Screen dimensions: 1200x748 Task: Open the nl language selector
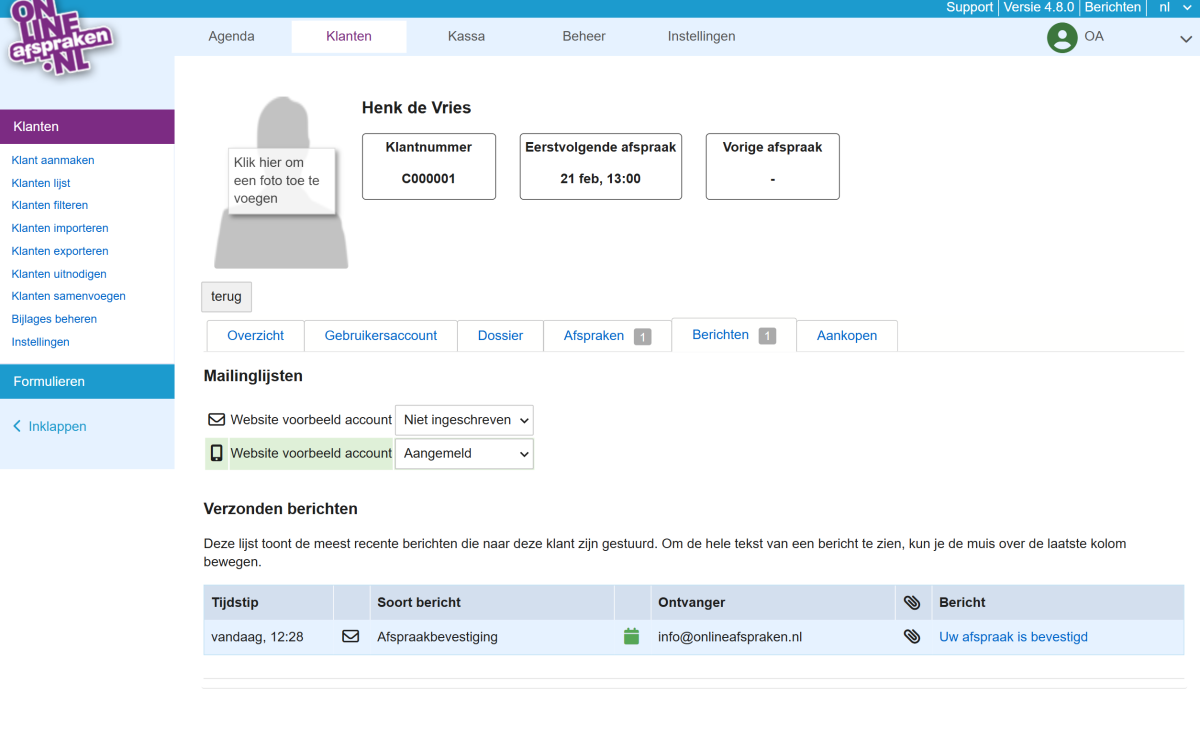pyautogui.click(x=1171, y=7)
